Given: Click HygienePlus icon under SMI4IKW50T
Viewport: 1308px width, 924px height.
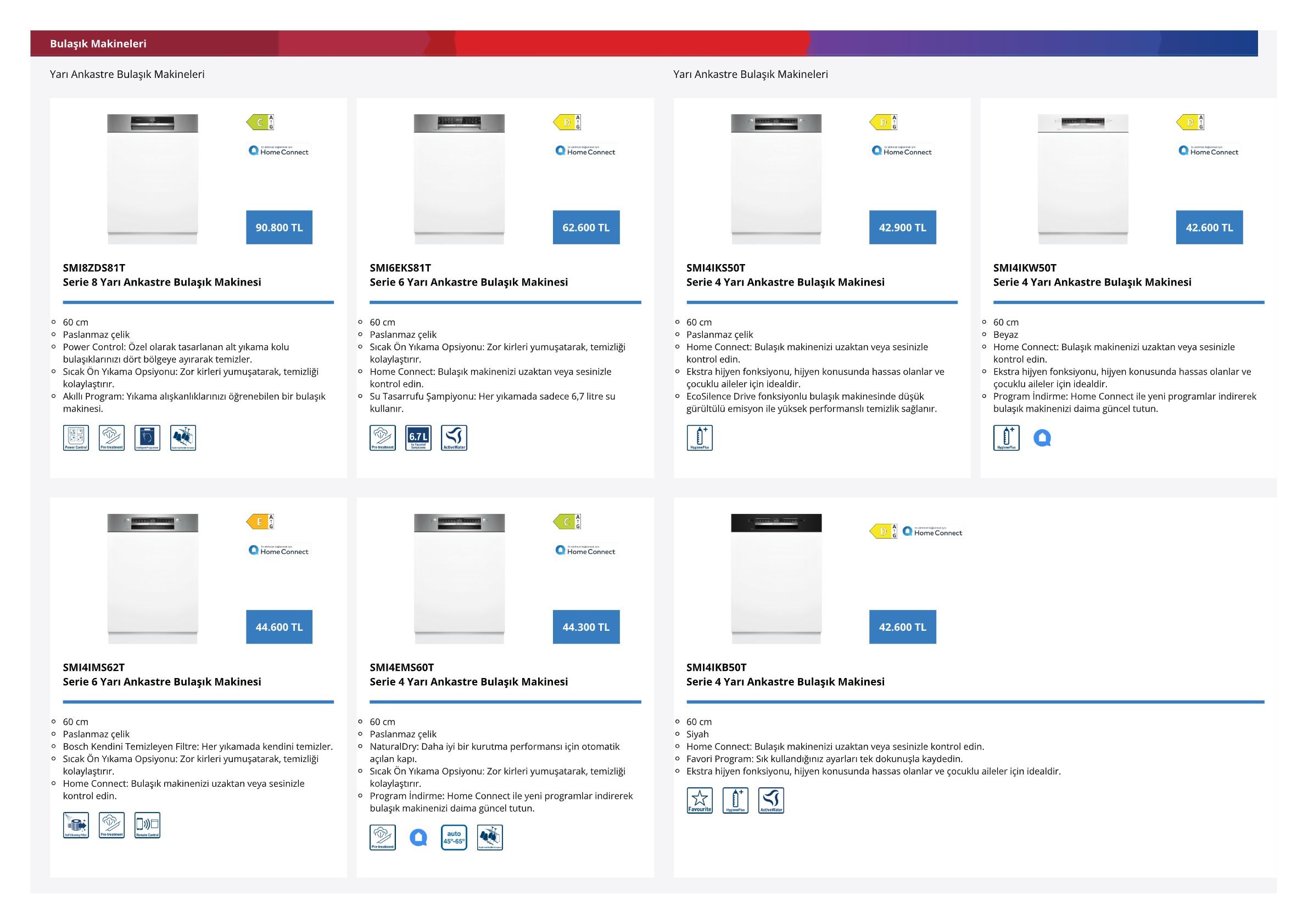Looking at the screenshot, I should 1007,438.
